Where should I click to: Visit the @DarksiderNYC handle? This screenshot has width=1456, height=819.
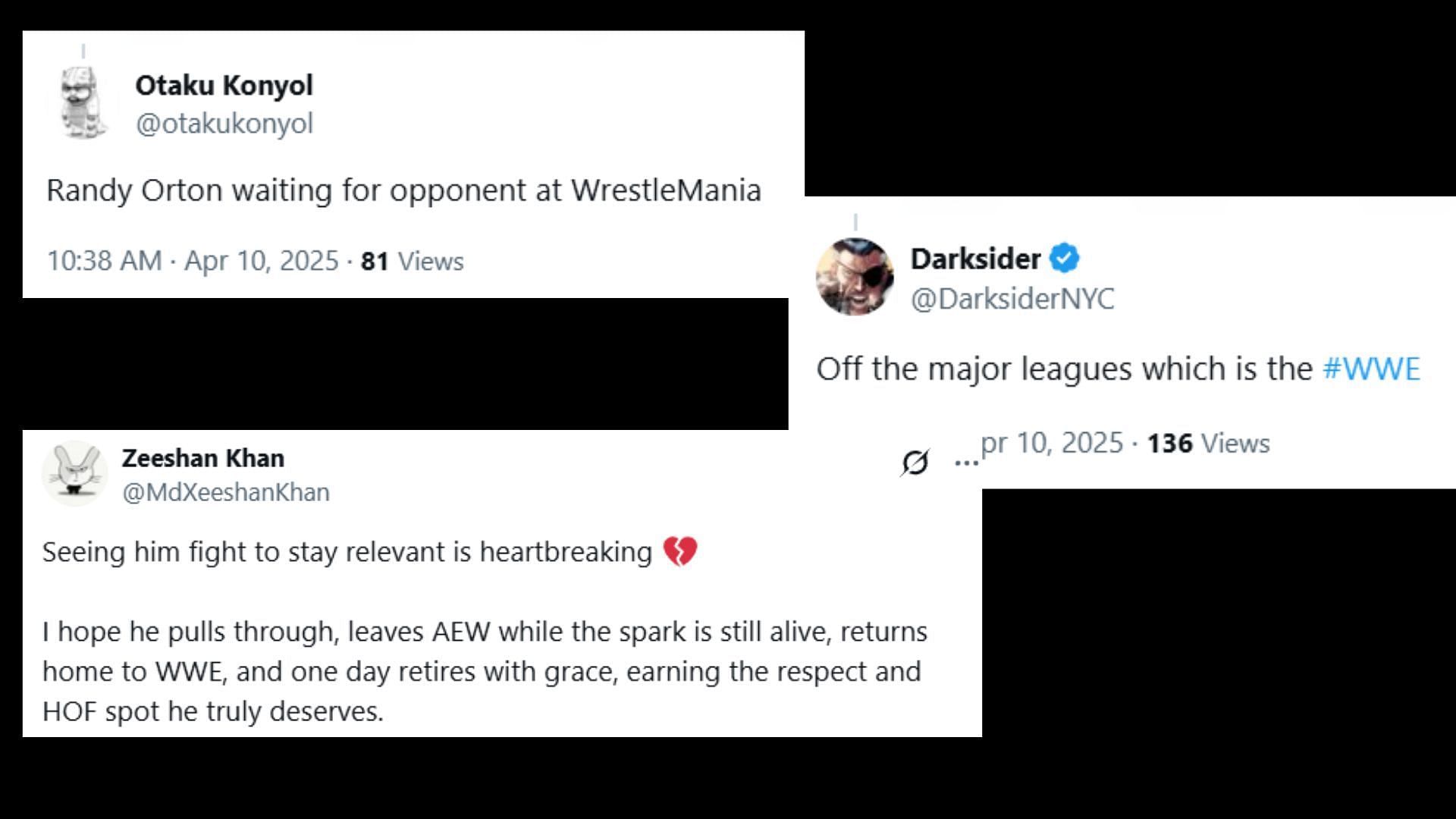(x=1012, y=299)
